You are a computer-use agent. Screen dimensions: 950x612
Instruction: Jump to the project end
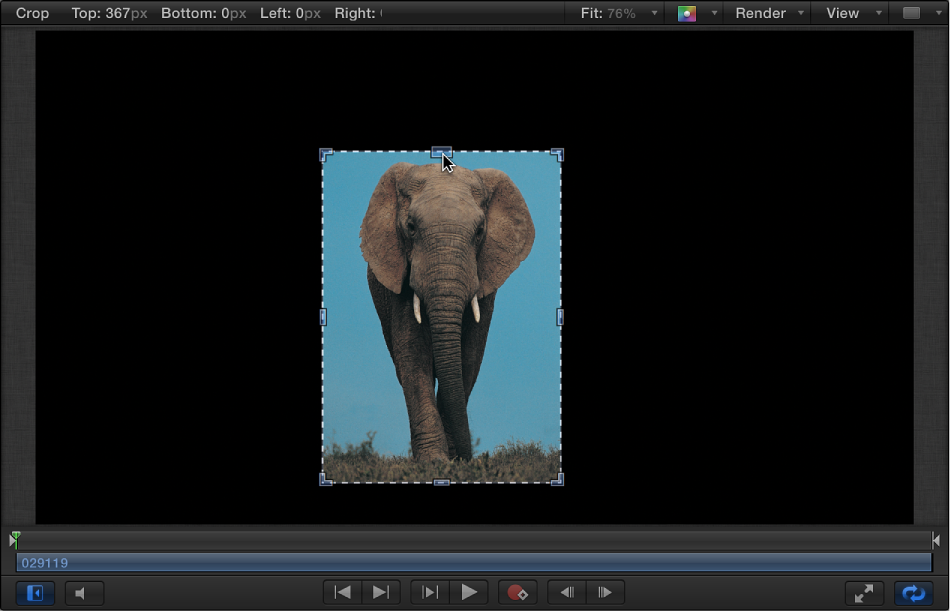pos(380,593)
